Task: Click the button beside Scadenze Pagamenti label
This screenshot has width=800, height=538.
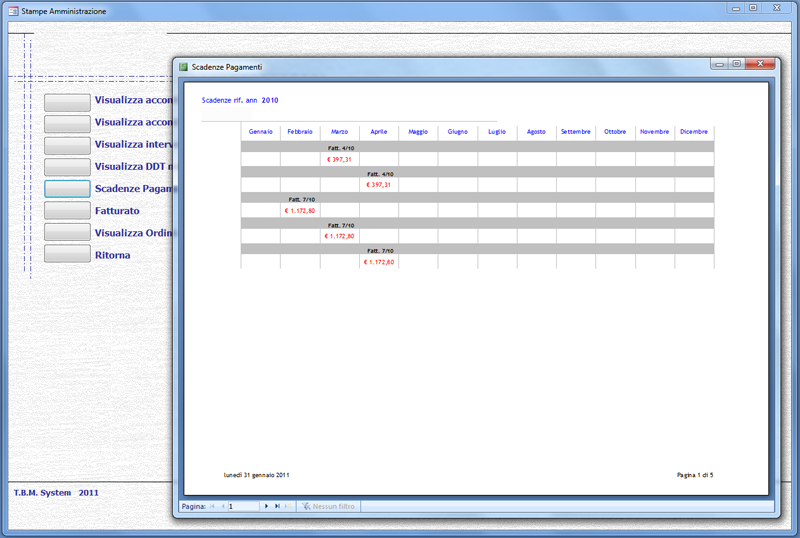Action: [67, 188]
